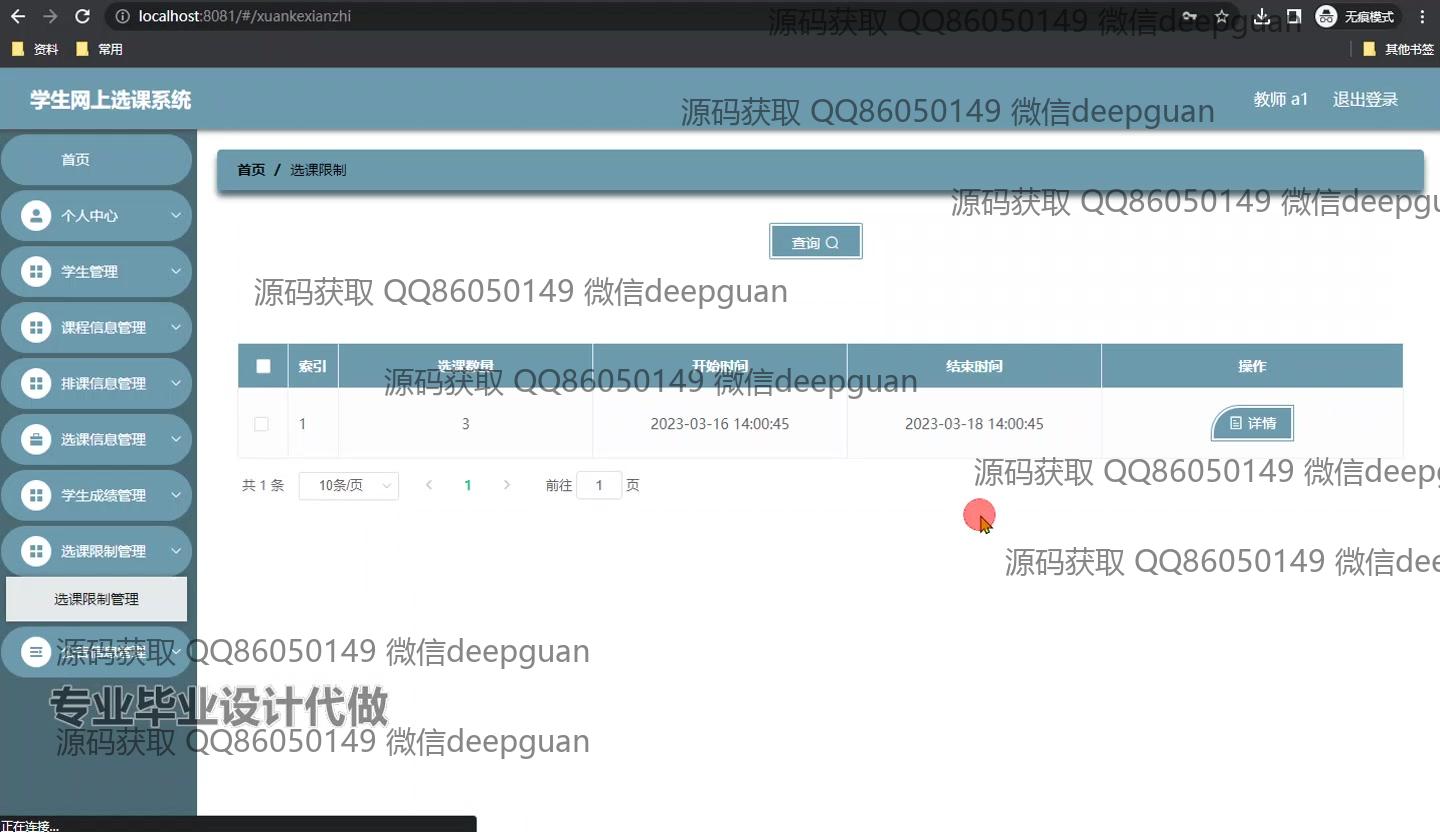Click the 课程信息管理 menu label

tap(104, 328)
